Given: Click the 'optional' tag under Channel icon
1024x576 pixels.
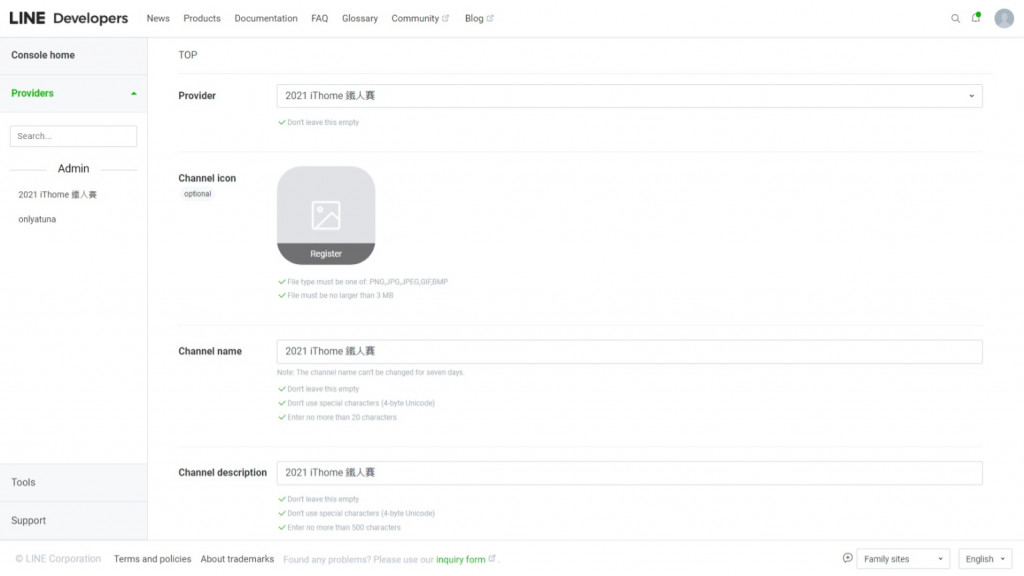Looking at the screenshot, I should [197, 194].
